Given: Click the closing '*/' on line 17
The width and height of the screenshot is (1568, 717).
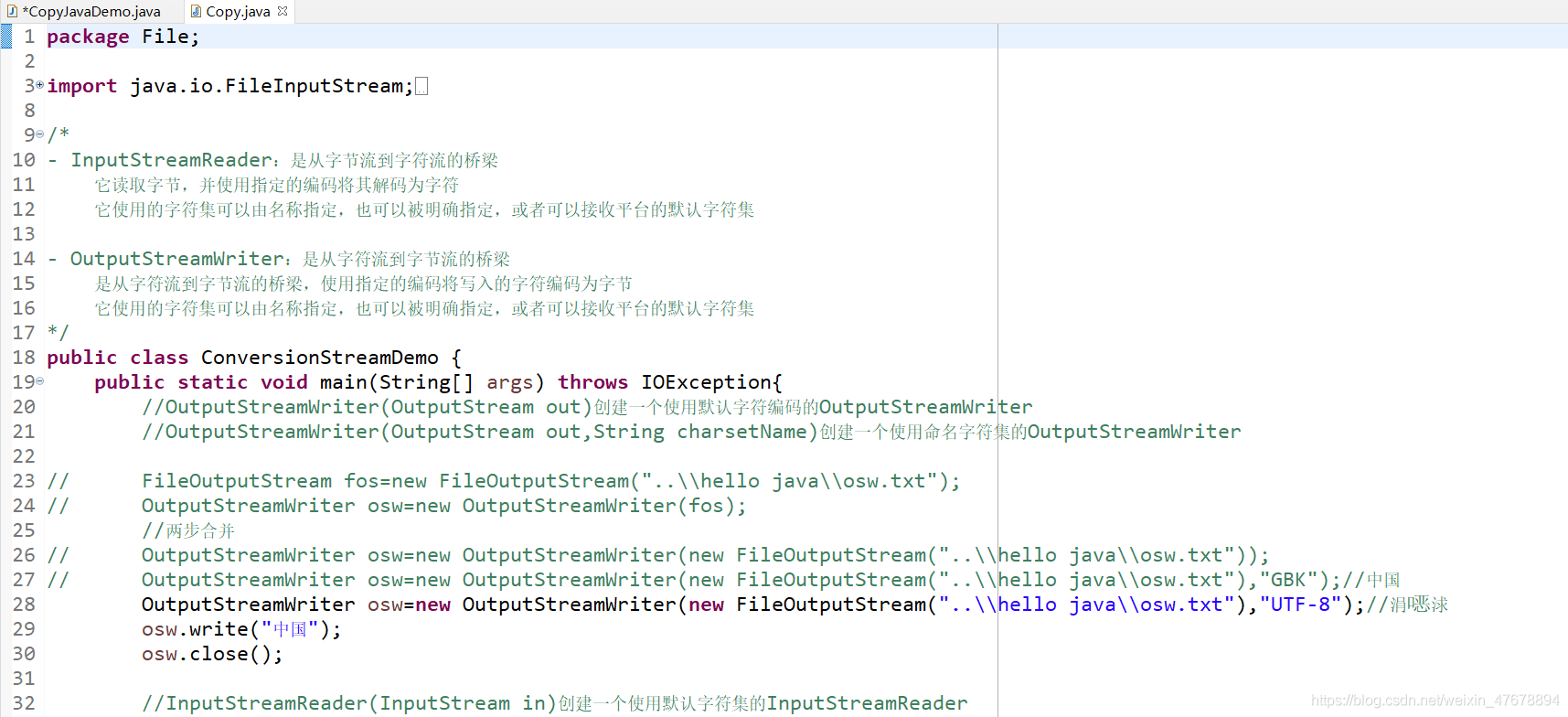Looking at the screenshot, I should [x=58, y=333].
